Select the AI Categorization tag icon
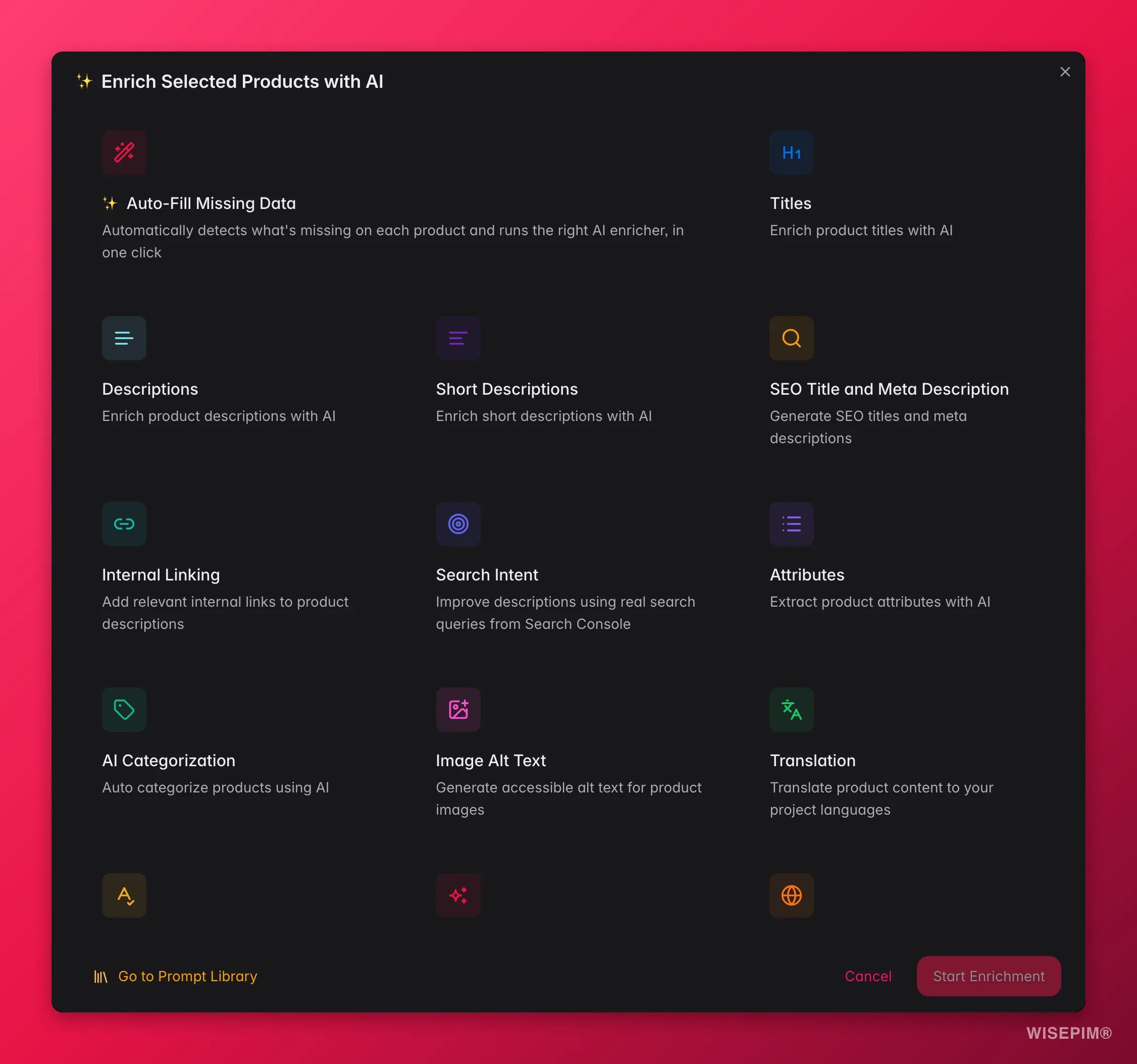 124,710
